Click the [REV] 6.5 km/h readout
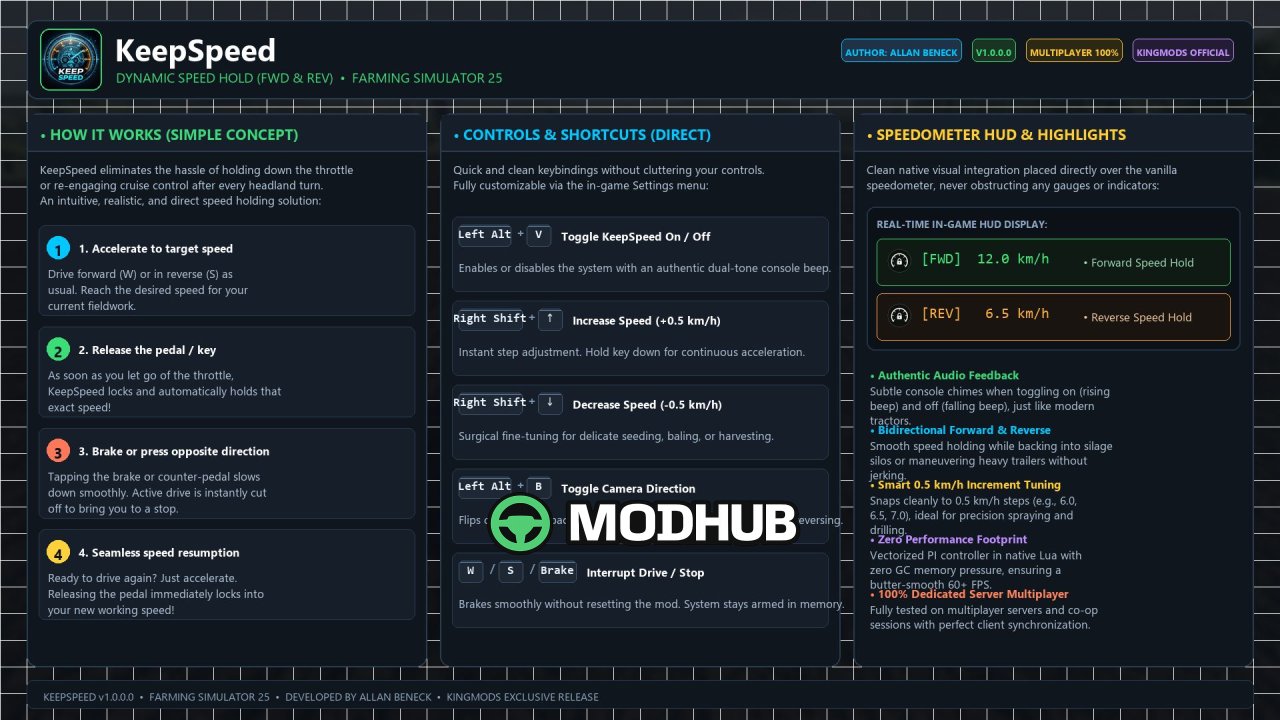Screen dimensions: 1280x720 [985, 314]
